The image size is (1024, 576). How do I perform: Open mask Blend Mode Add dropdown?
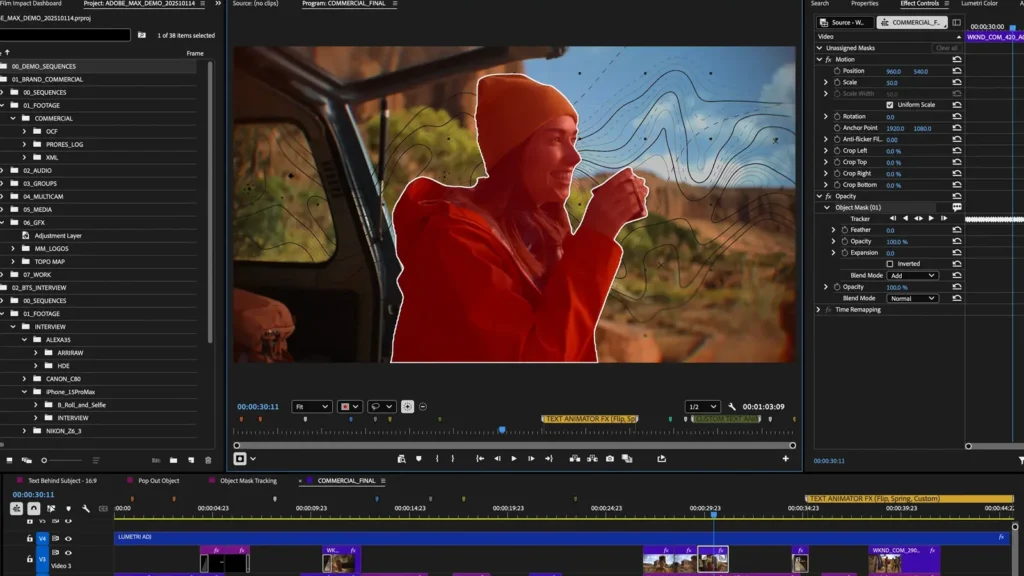pyautogui.click(x=912, y=276)
